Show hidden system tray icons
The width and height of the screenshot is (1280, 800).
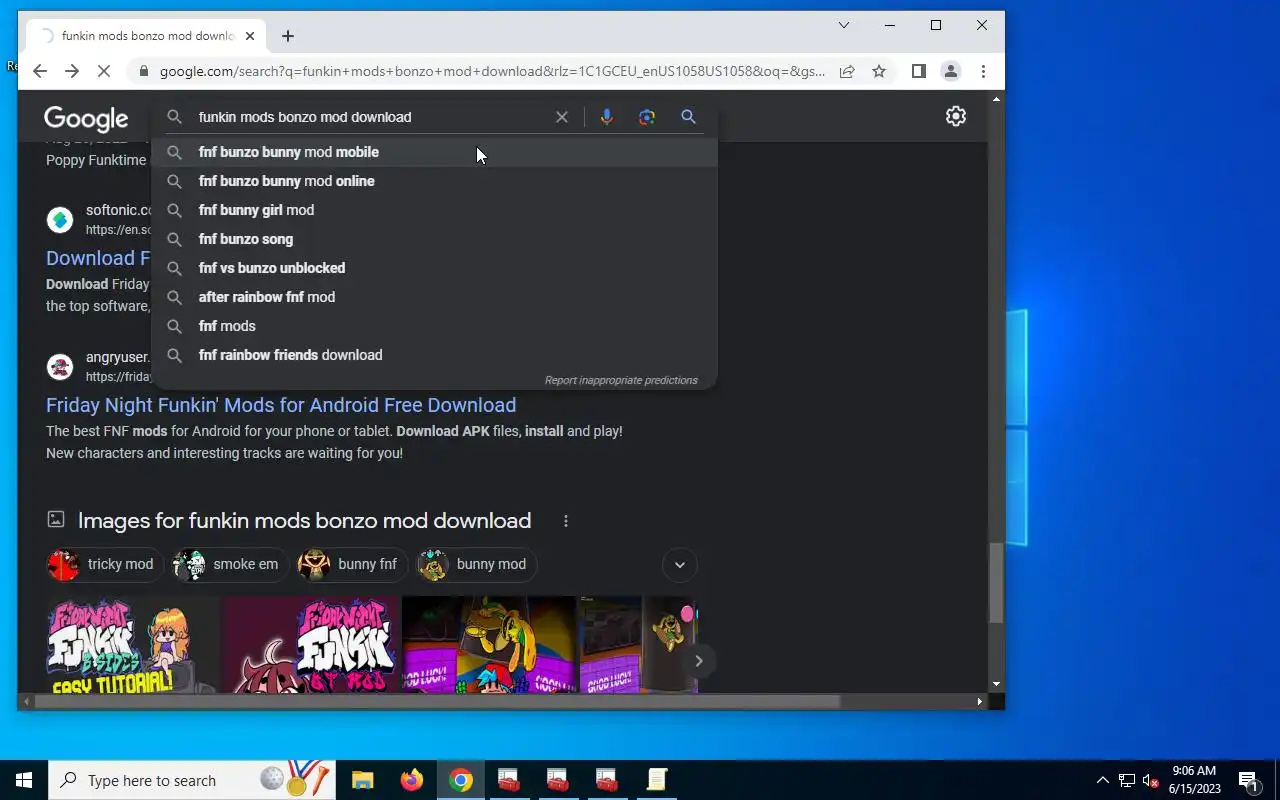[1103, 780]
